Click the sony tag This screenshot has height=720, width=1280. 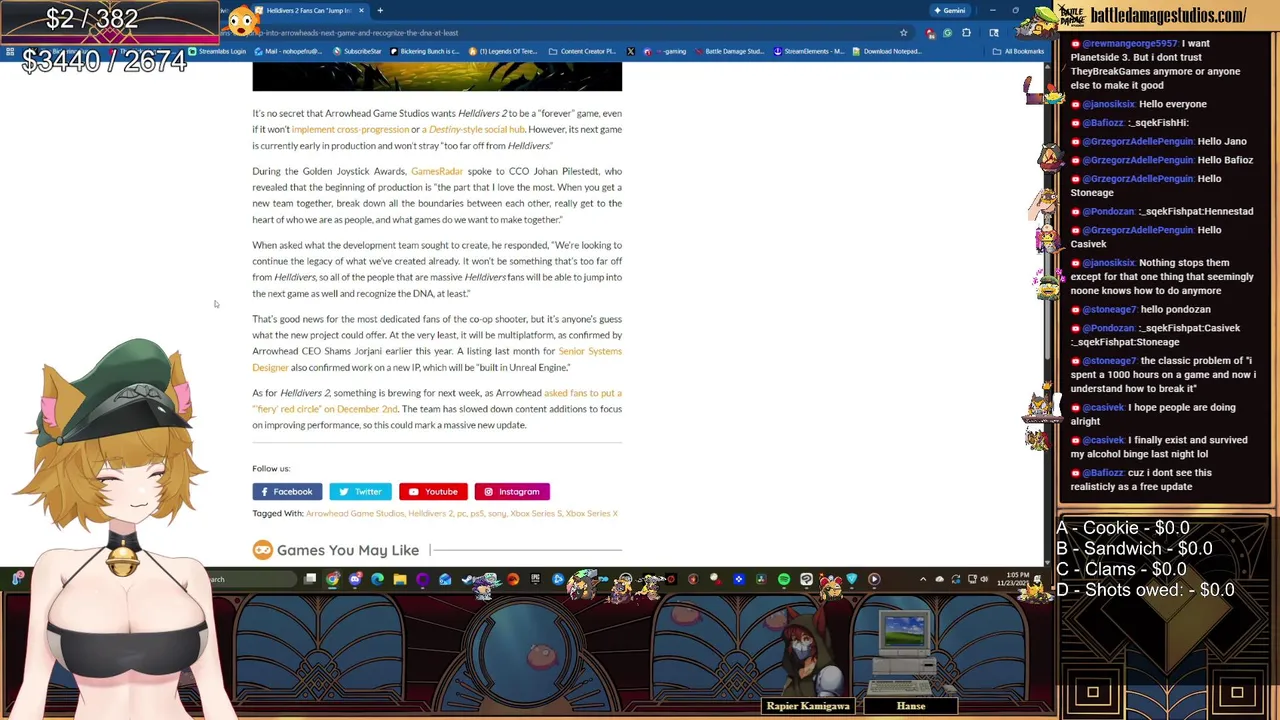click(496, 513)
